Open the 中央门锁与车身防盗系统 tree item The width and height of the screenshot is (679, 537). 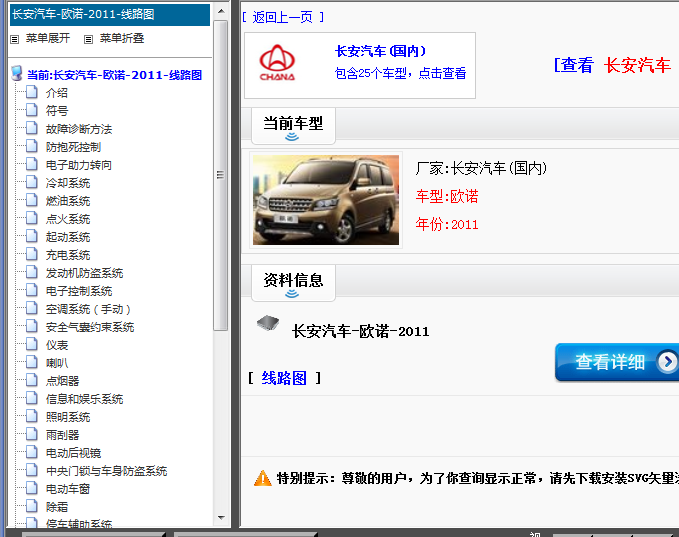(x=107, y=471)
